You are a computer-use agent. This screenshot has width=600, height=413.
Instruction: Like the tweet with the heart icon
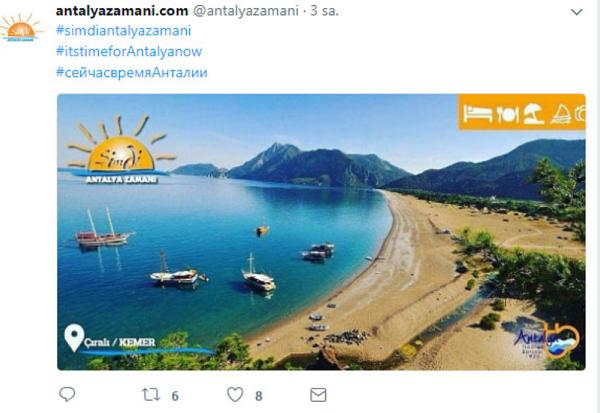pyautogui.click(x=235, y=395)
